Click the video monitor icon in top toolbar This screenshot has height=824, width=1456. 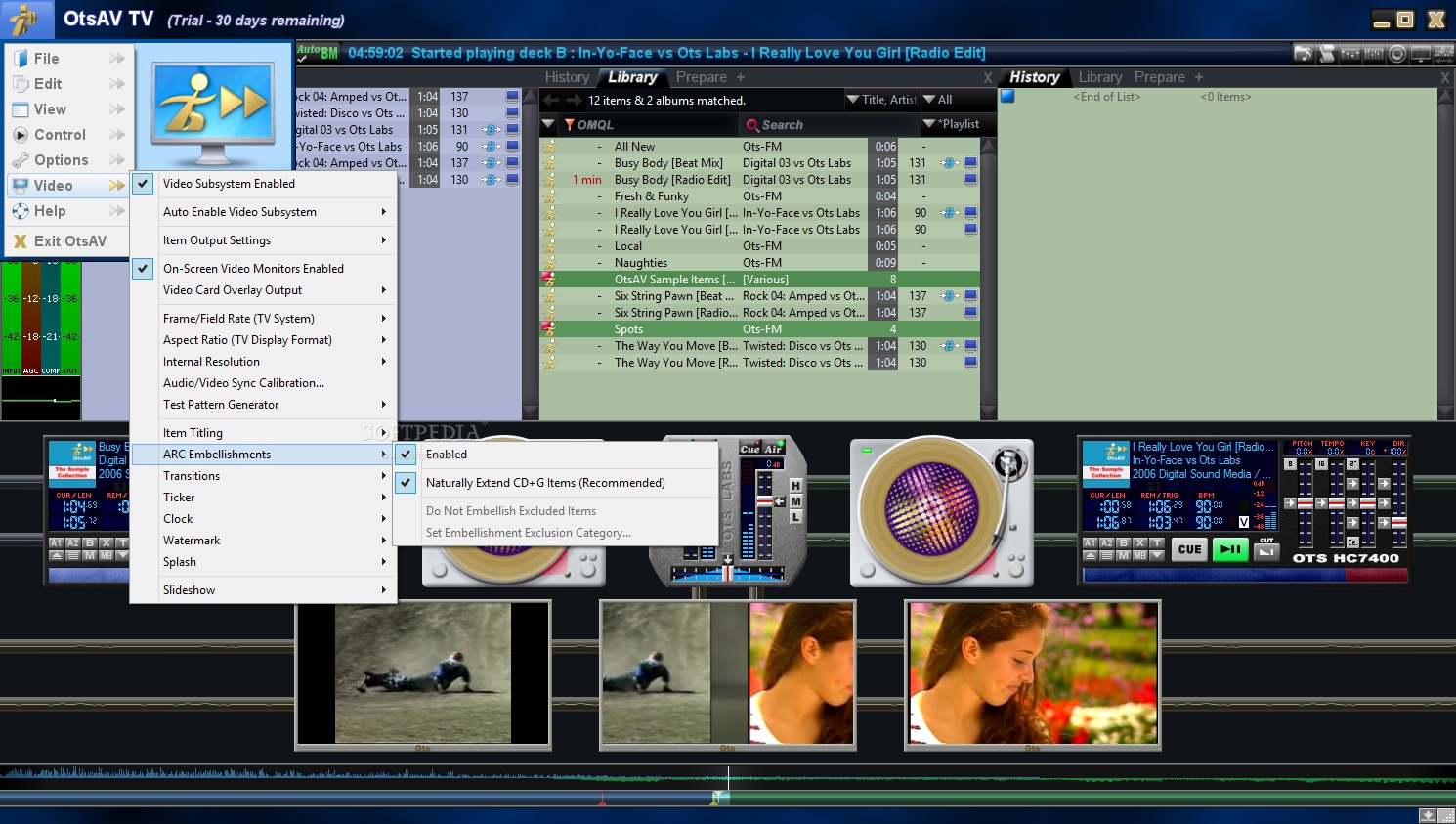coord(1421,53)
